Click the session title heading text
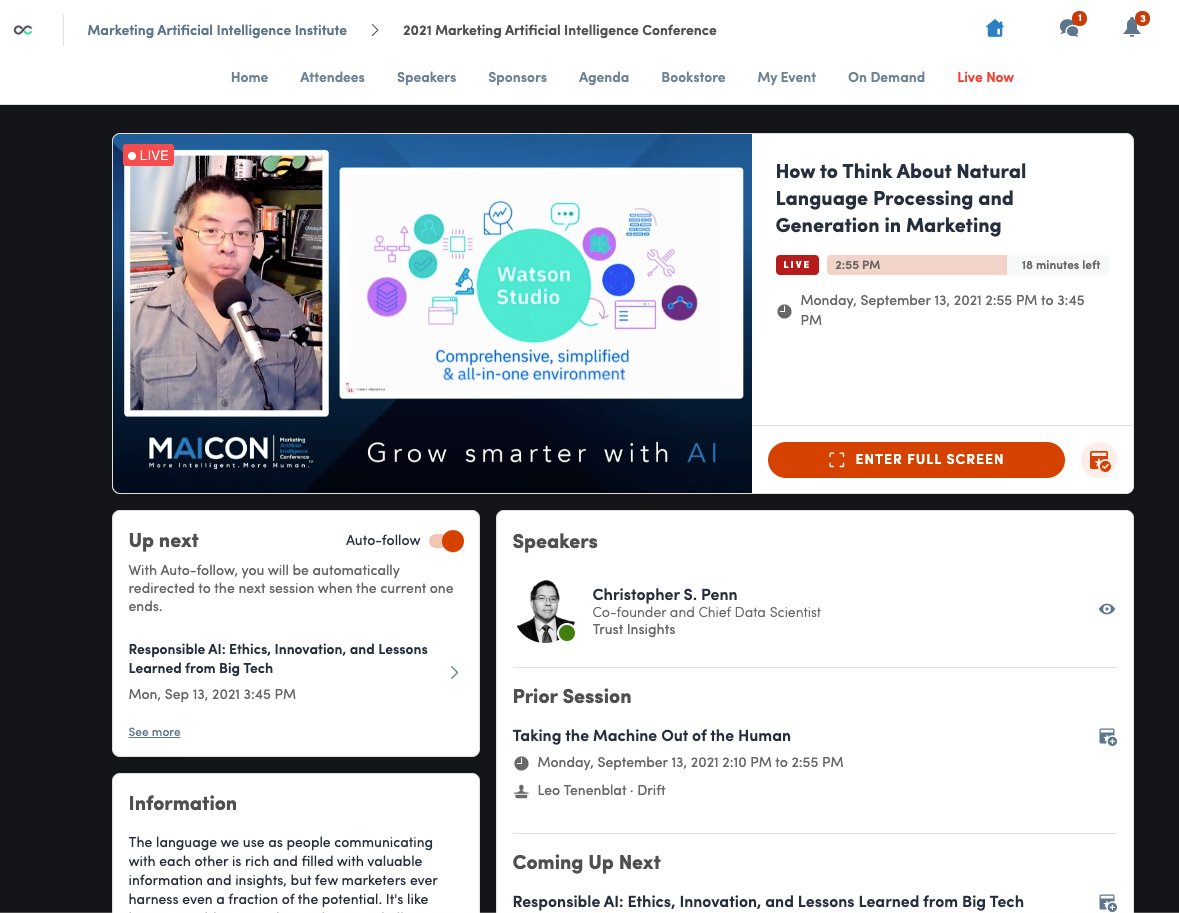 (x=901, y=199)
